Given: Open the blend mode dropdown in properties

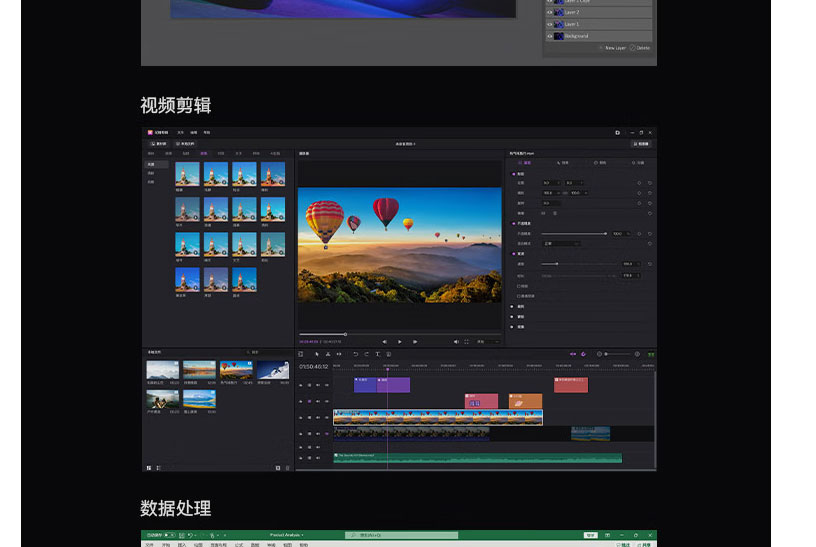Looking at the screenshot, I should coord(562,244).
